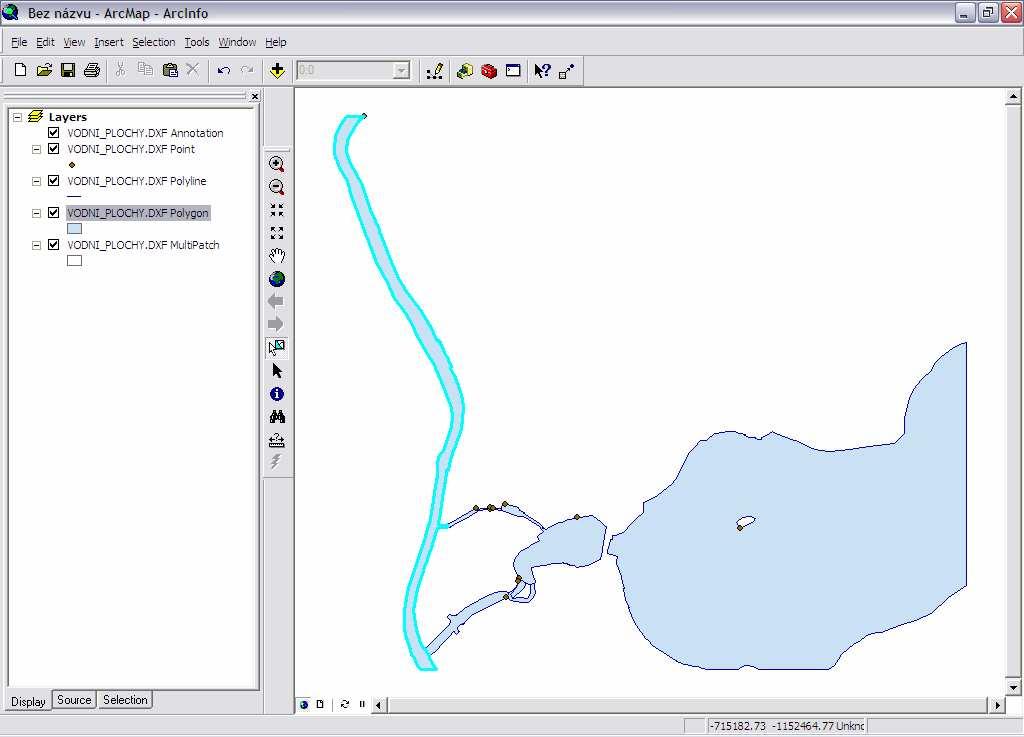Go back to previous extent arrow
Viewport: 1024px width, 737px height.
[x=276, y=302]
